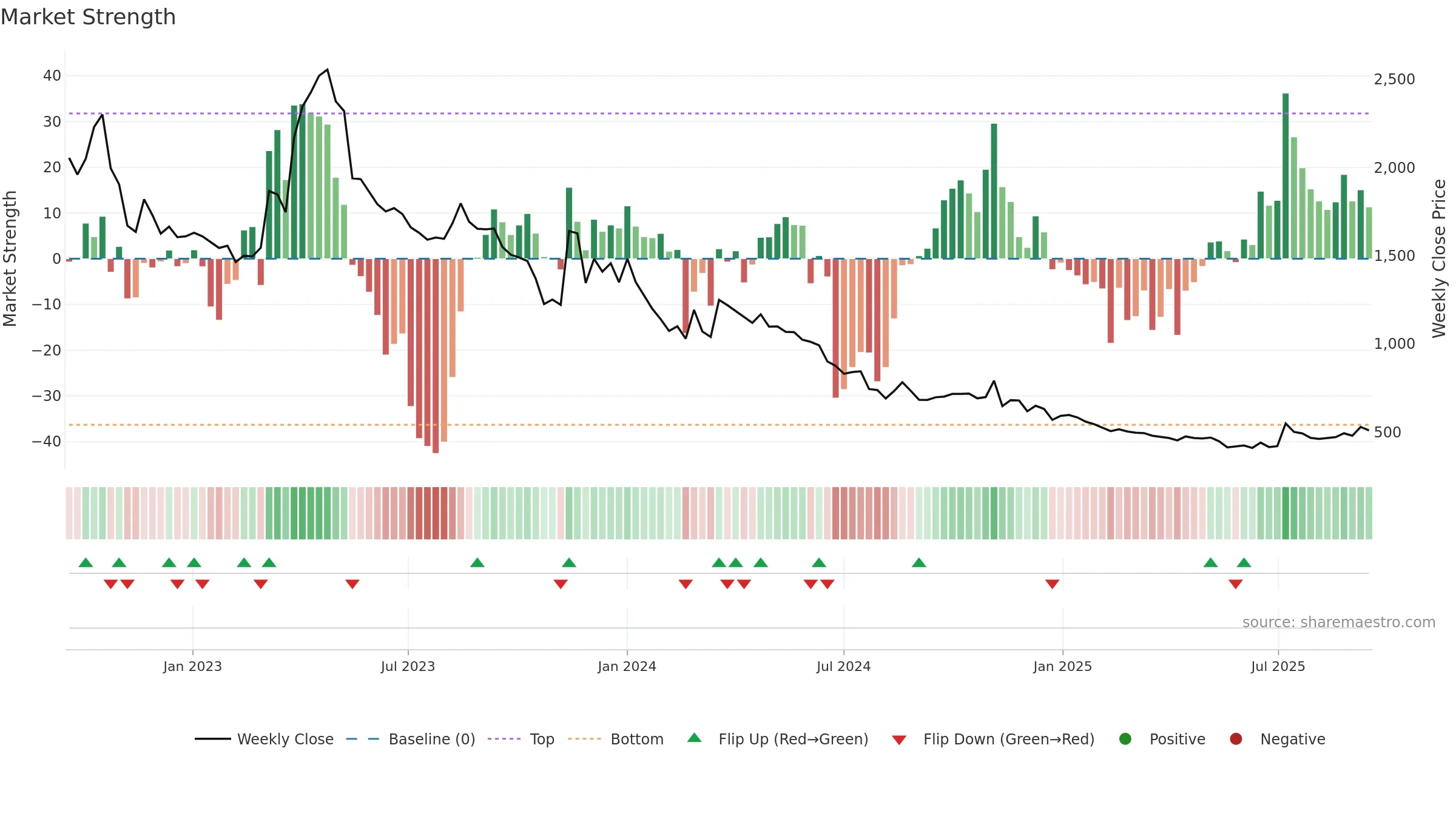Toggle the Baseline (0) legend entry
The image size is (1456, 819).
point(411,739)
